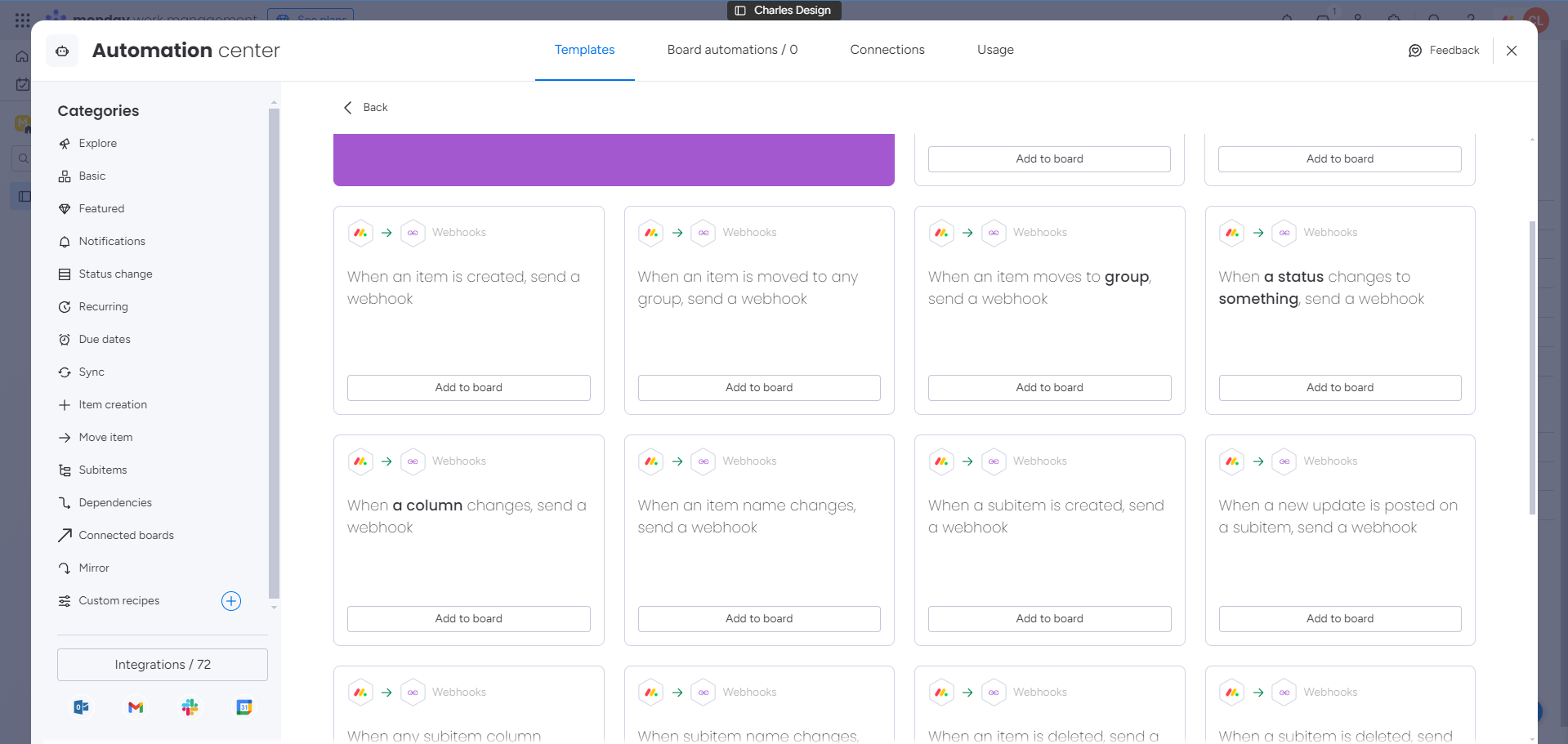
Task: Click the Feedback link
Action: tap(1454, 51)
